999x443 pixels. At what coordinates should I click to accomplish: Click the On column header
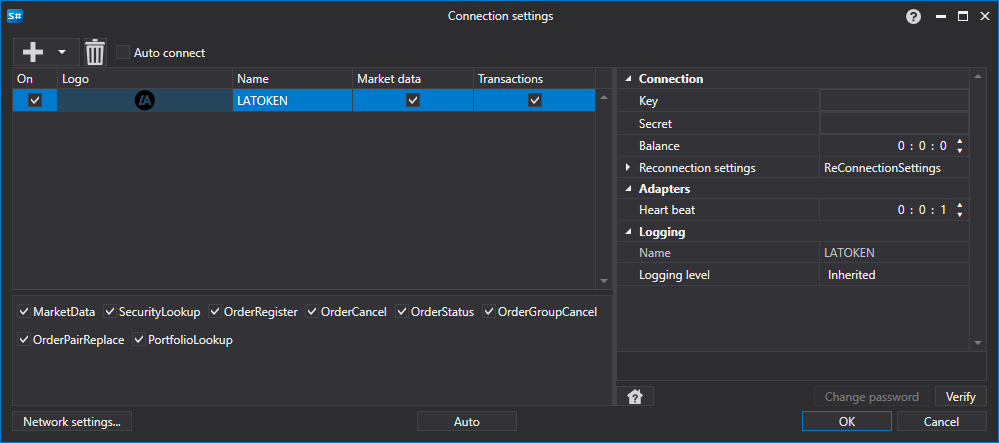[x=35, y=79]
